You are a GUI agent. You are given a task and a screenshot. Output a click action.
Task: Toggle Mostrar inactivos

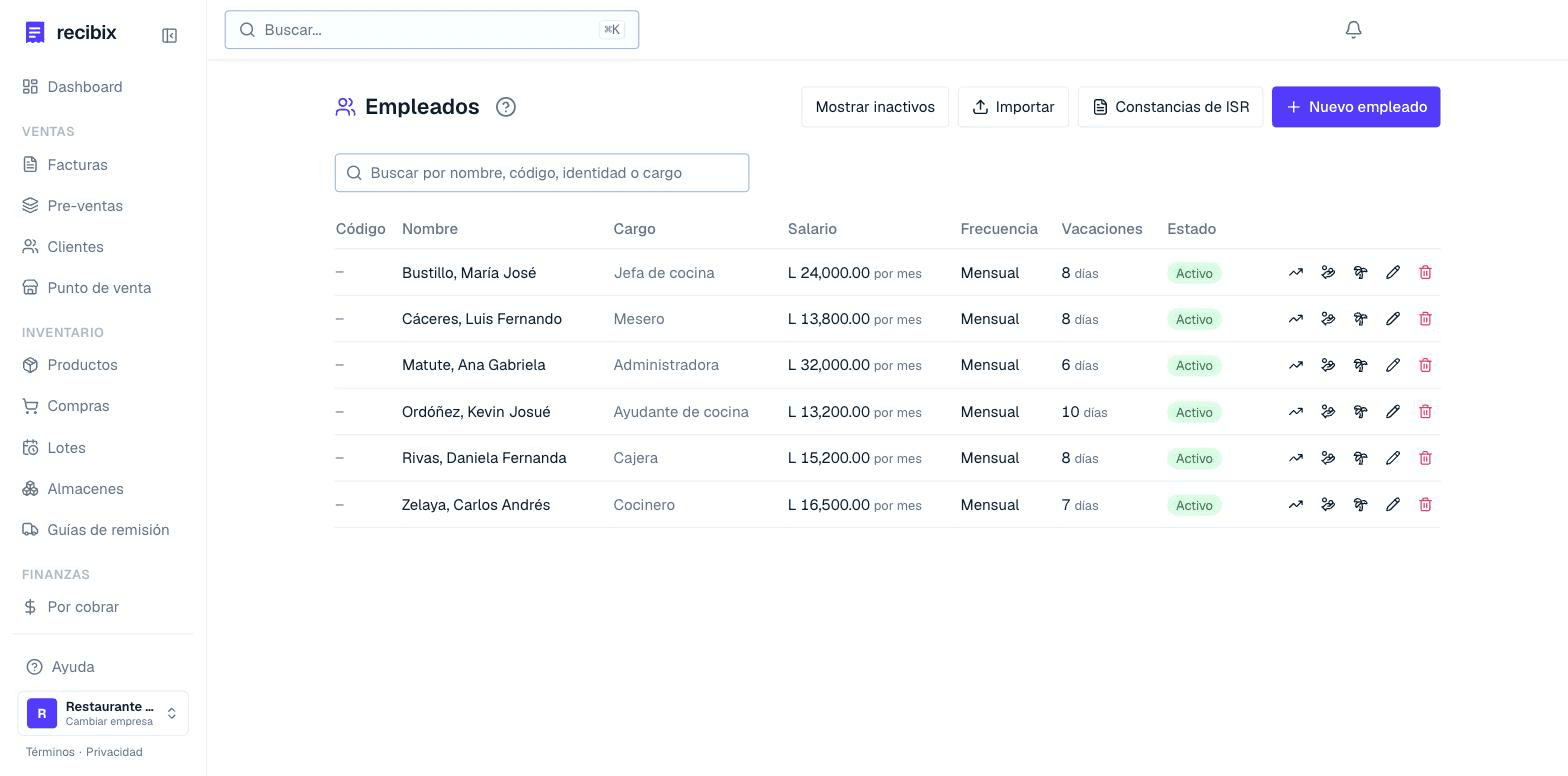(x=875, y=107)
